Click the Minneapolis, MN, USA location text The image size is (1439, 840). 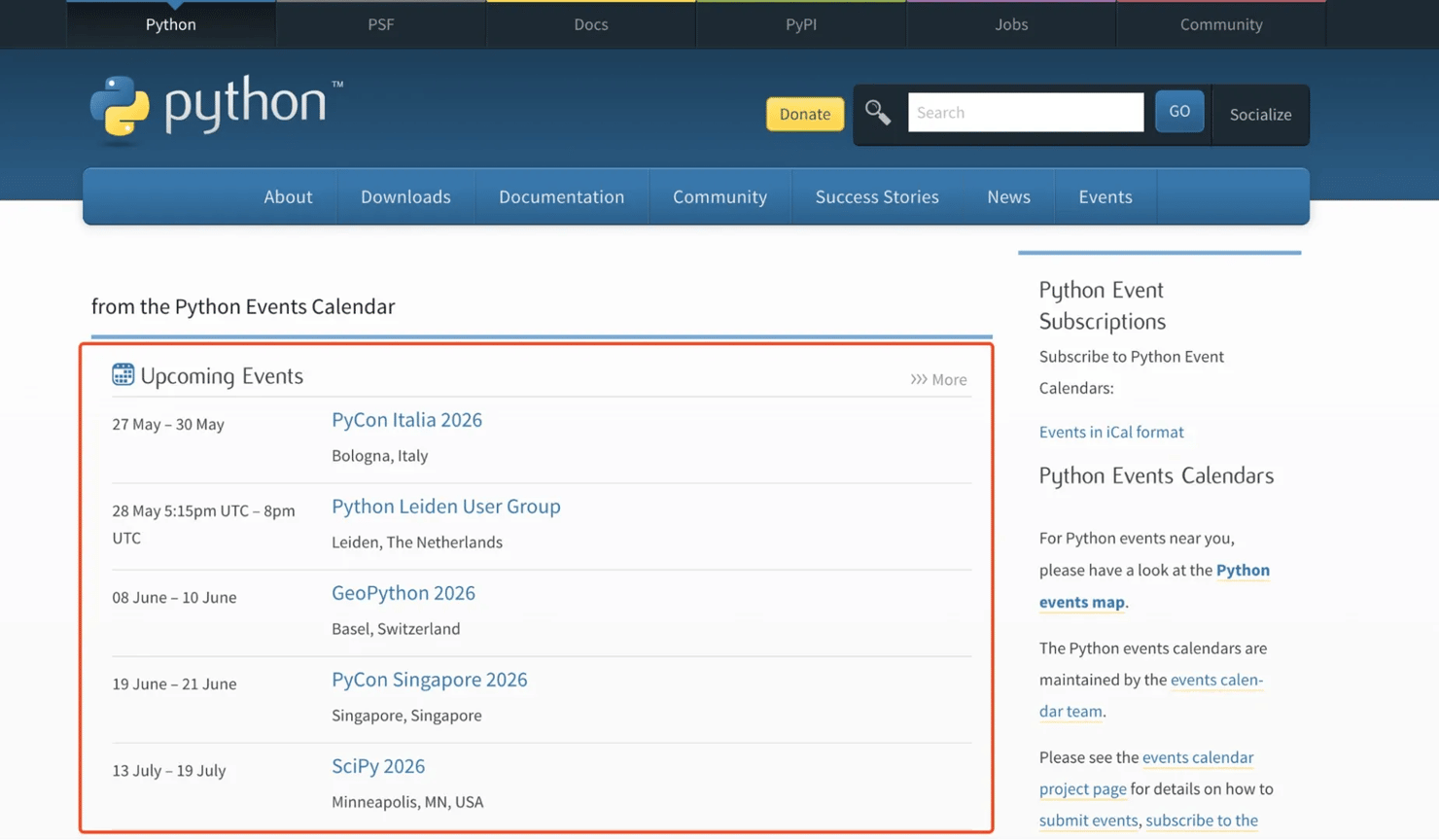pyautogui.click(x=407, y=801)
